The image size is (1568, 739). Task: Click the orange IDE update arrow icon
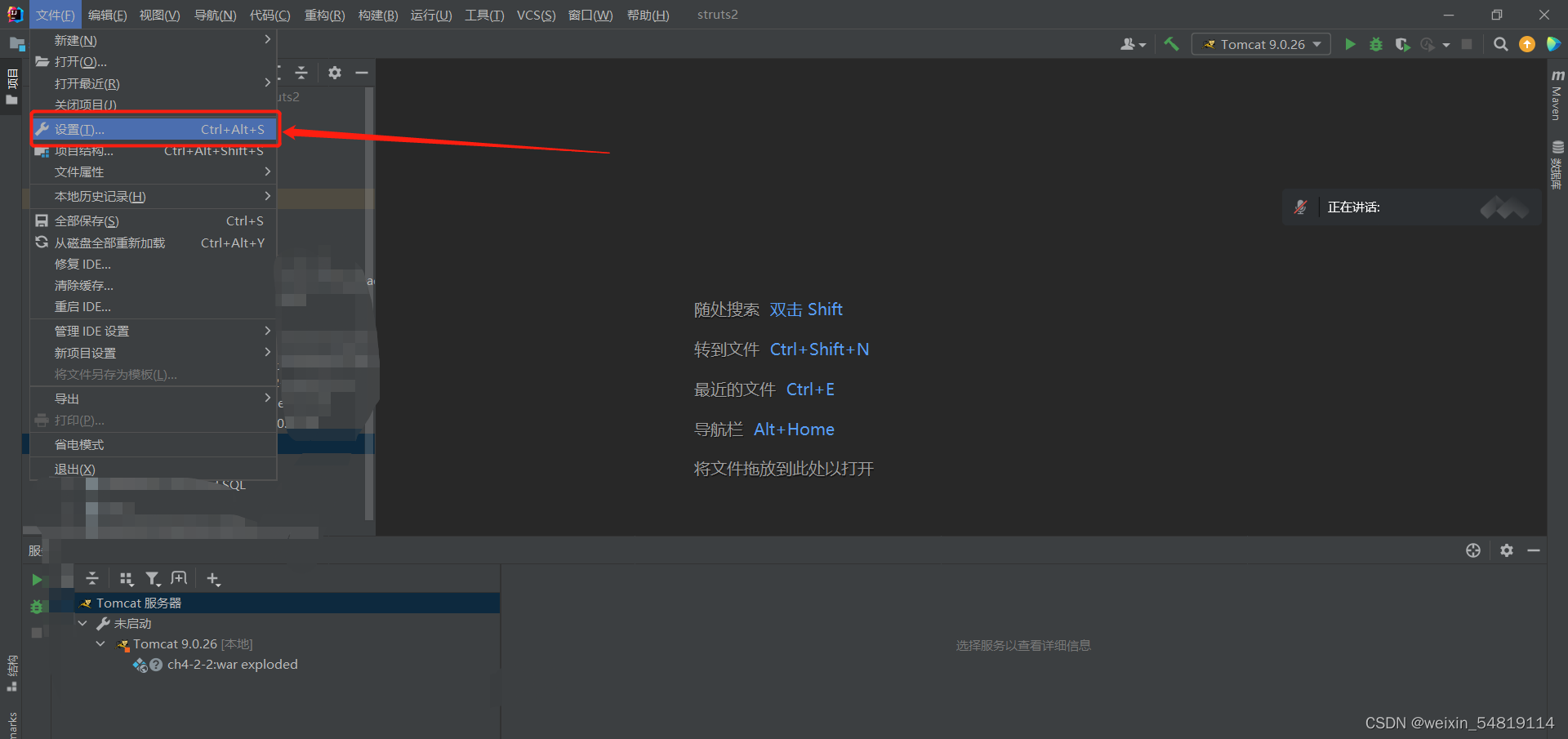click(x=1527, y=44)
